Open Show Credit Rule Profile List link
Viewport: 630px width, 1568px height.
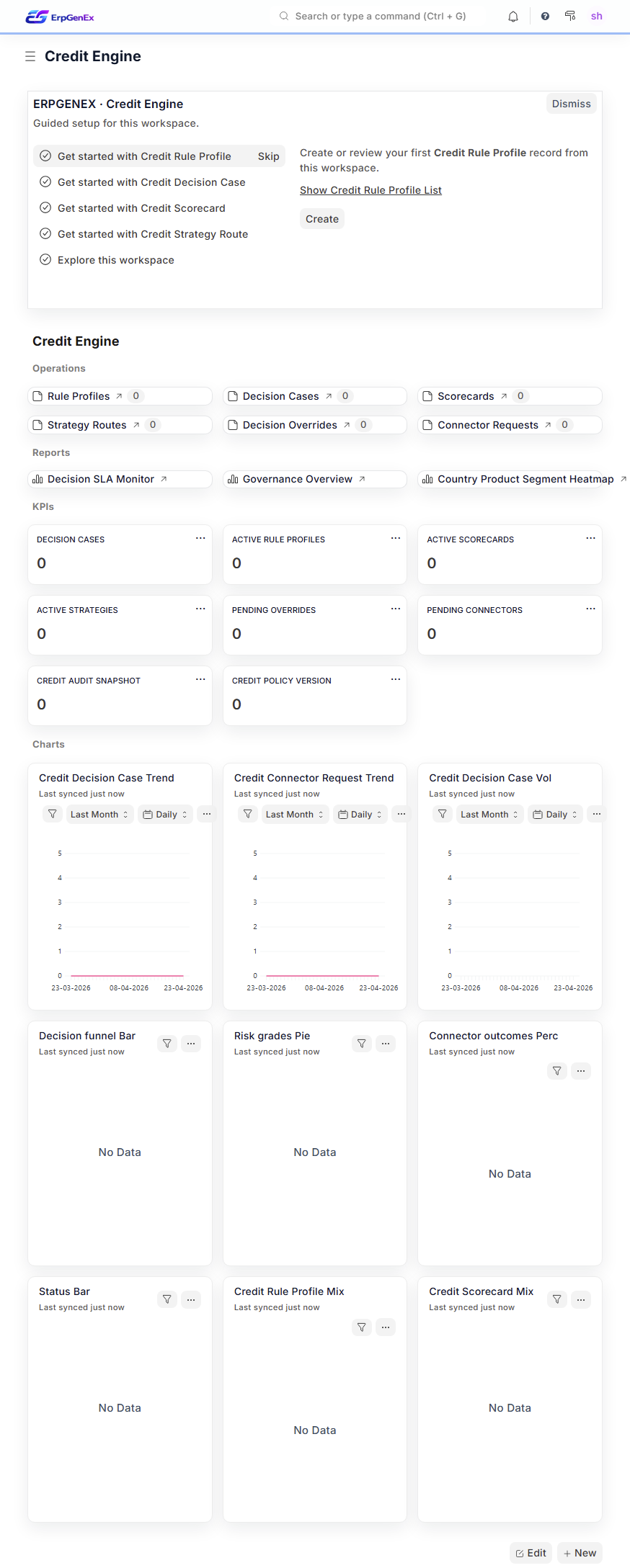(371, 190)
